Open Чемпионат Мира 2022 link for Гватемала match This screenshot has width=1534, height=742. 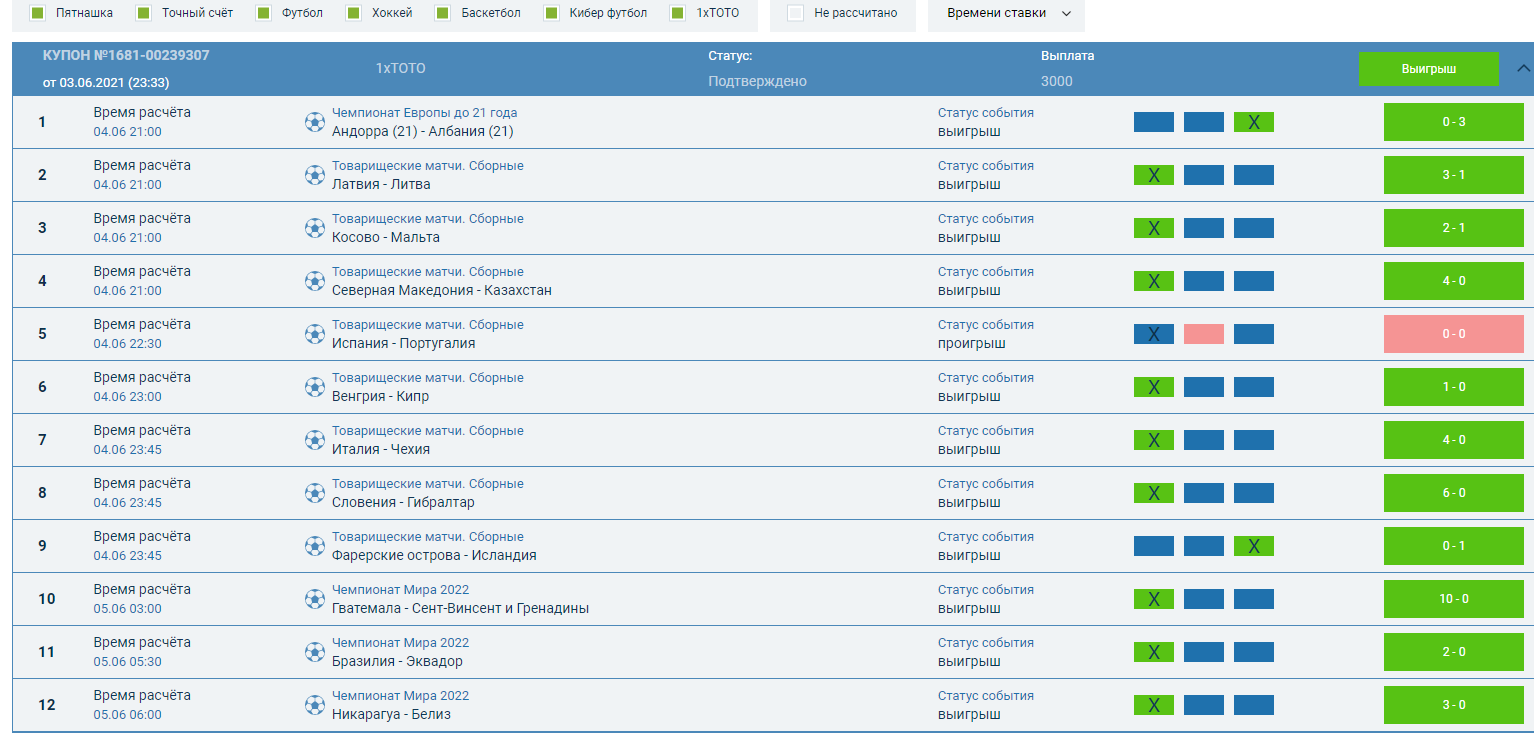coord(400,590)
